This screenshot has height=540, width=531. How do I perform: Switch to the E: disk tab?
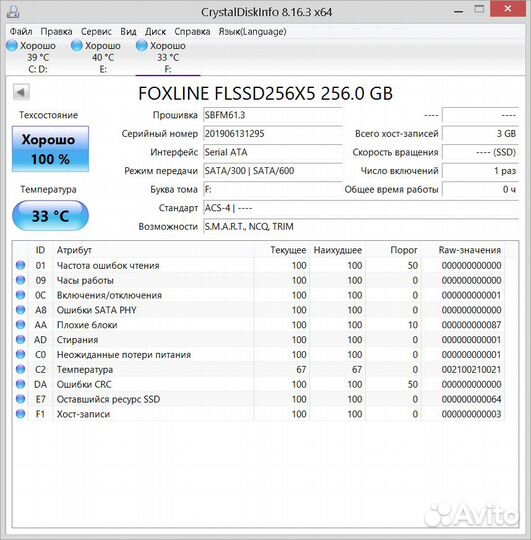(103, 57)
